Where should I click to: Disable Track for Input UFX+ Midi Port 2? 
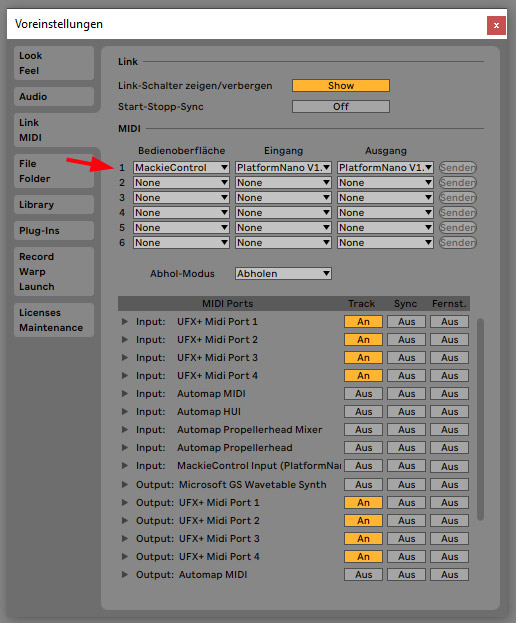tap(363, 339)
